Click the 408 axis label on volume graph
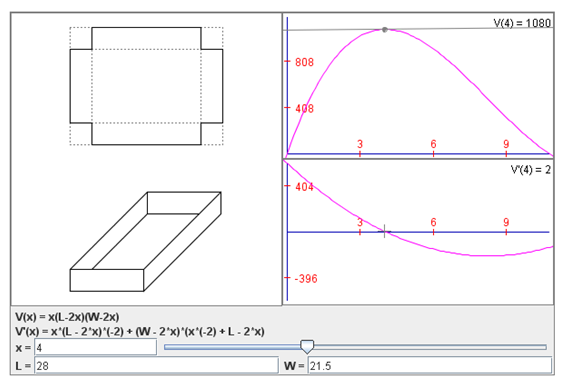Screen dimensions: 565x386 (304, 108)
